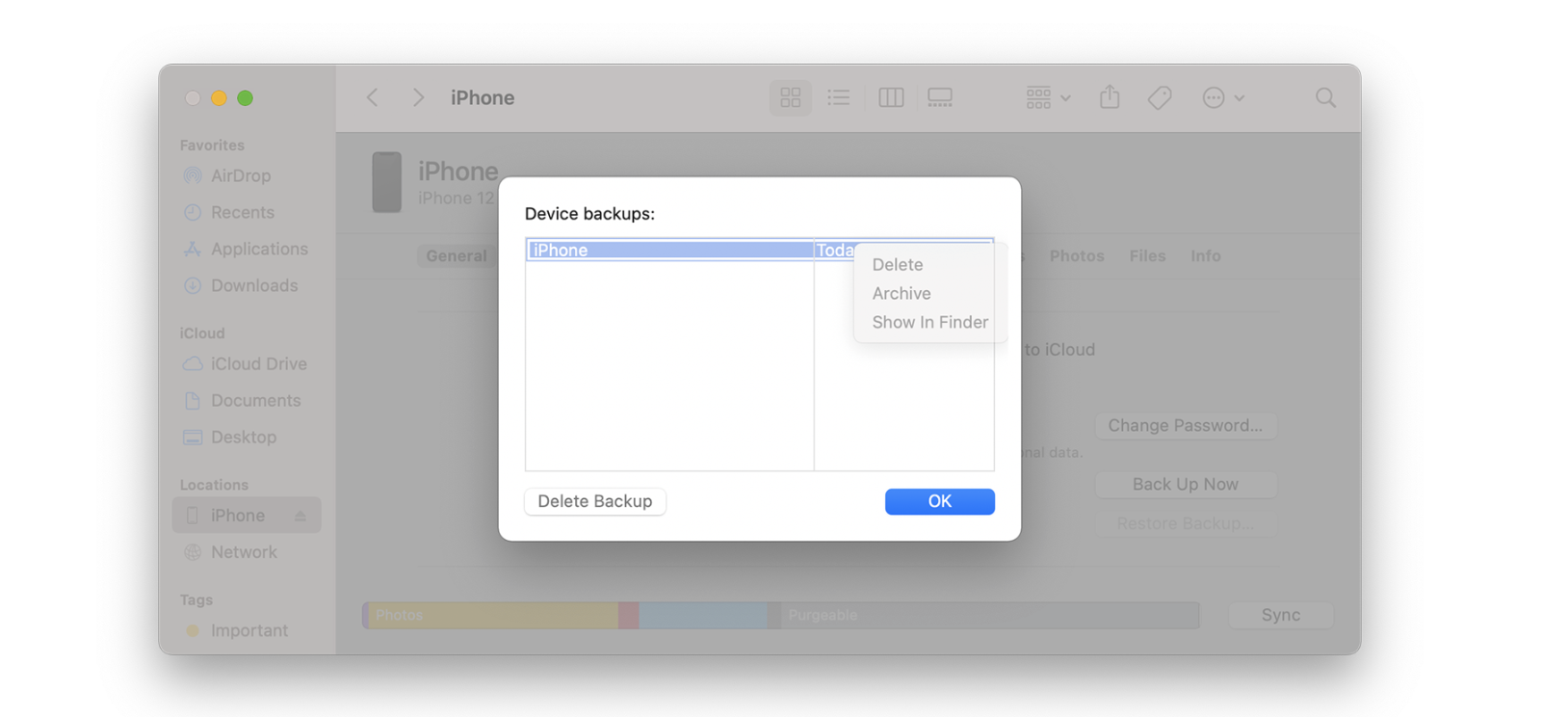Click the Back Up Now button
1568x717 pixels.
[x=1186, y=484]
